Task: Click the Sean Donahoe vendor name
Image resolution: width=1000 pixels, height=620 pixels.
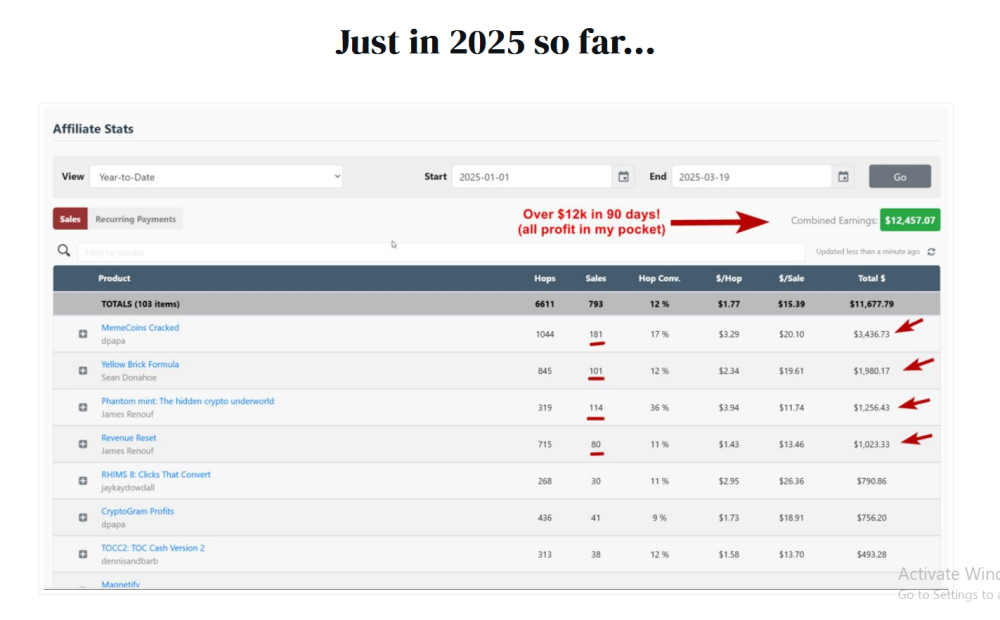Action: coord(129,378)
